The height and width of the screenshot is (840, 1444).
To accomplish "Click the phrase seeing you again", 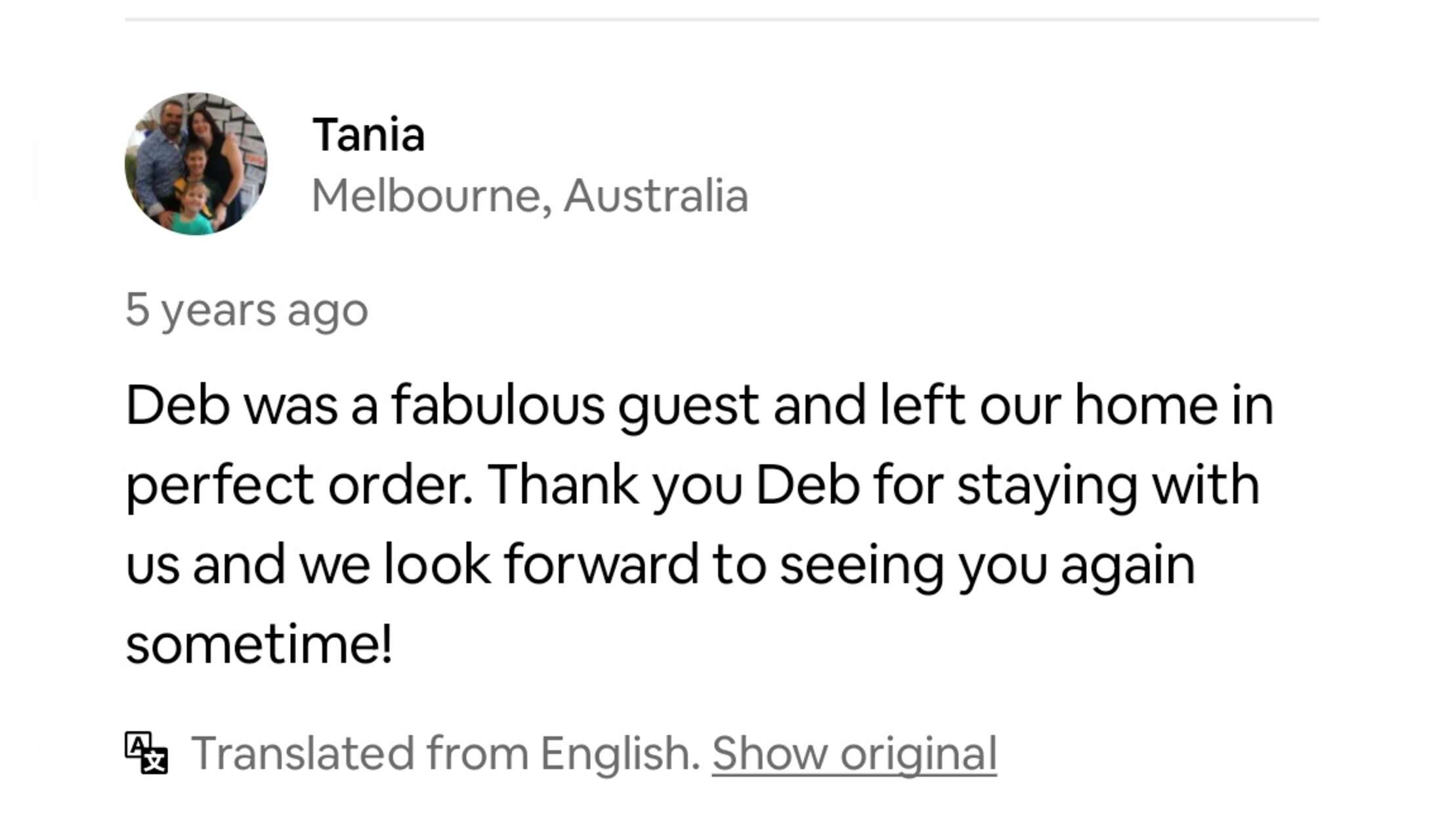I will tap(988, 566).
